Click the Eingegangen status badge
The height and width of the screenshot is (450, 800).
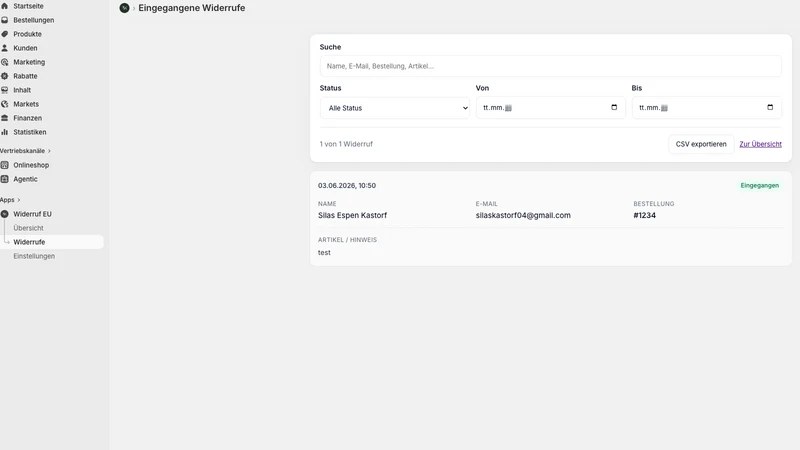pyautogui.click(x=760, y=186)
